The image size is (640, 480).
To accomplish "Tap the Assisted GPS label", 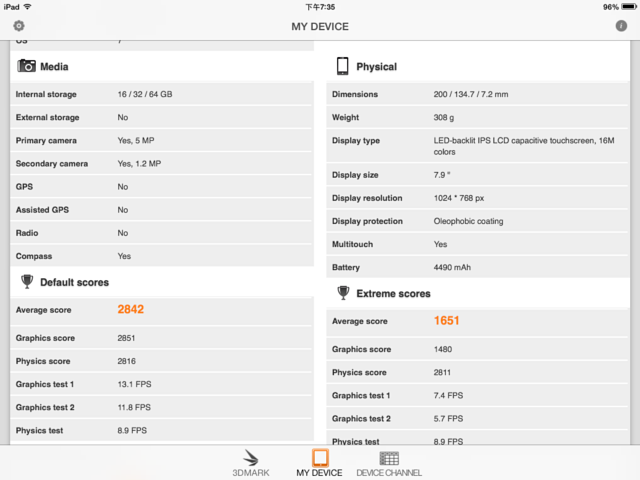I will [42, 210].
